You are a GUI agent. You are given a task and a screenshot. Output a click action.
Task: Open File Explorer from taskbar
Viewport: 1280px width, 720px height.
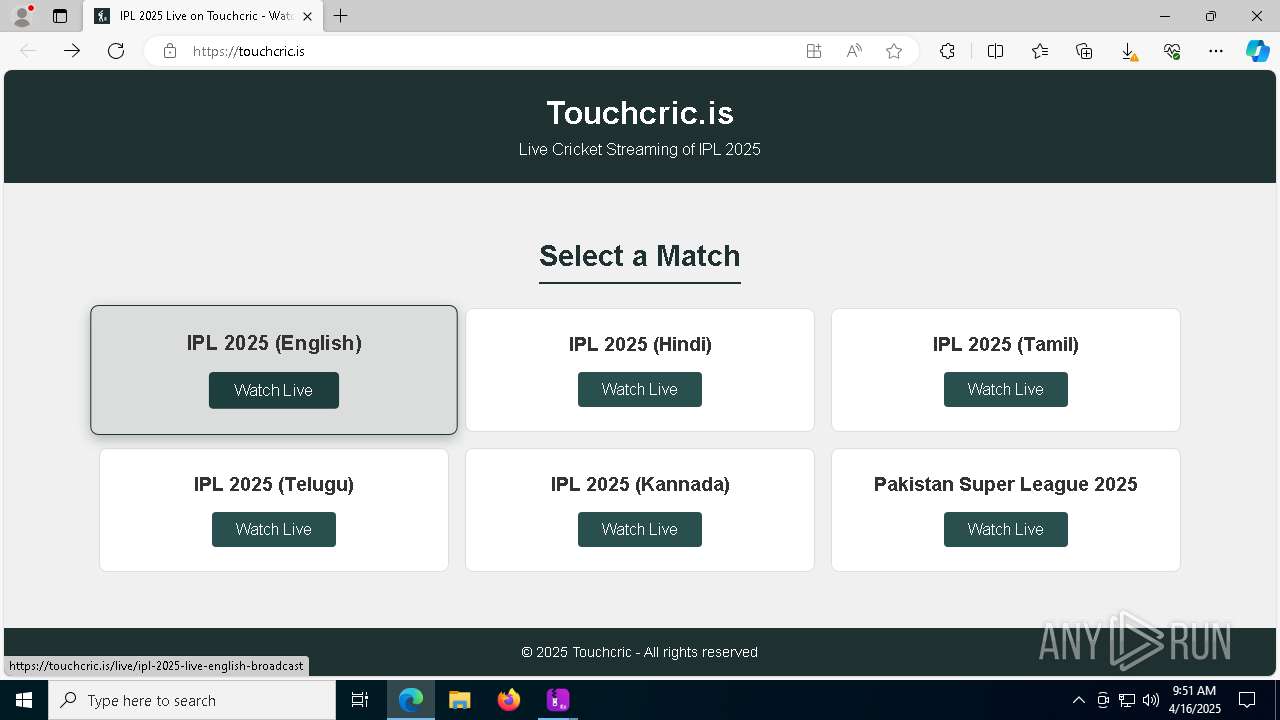click(459, 700)
